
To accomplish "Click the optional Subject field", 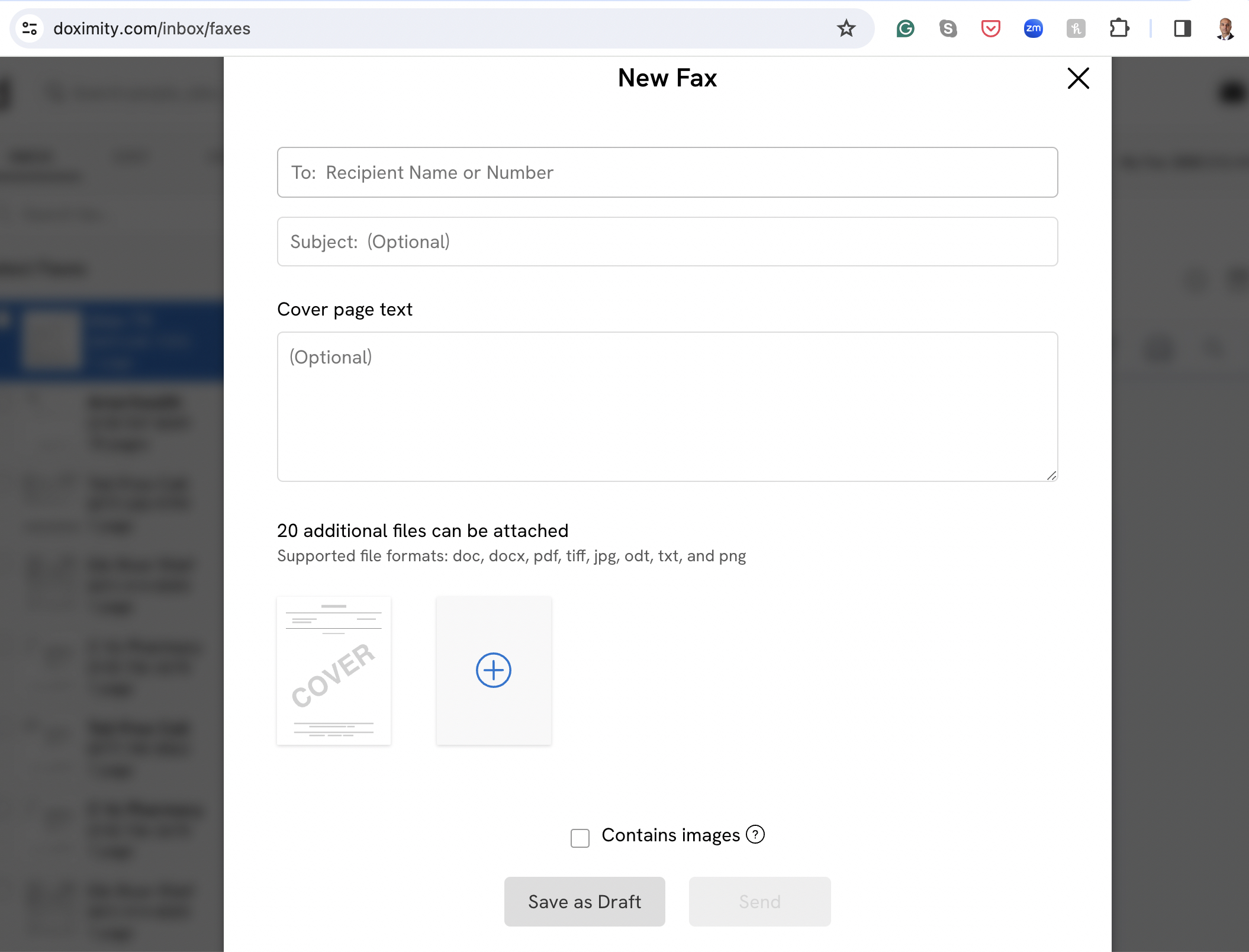I will pyautogui.click(x=667, y=241).
